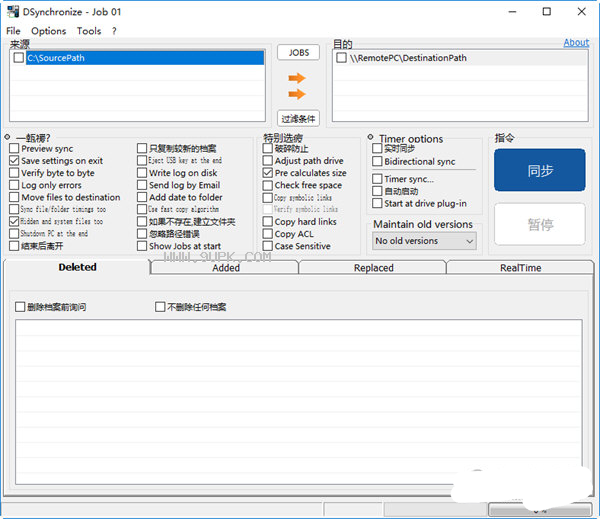Viewport: 600px width, 519px height.
Task: Enable Preview sync
Action: (x=14, y=148)
